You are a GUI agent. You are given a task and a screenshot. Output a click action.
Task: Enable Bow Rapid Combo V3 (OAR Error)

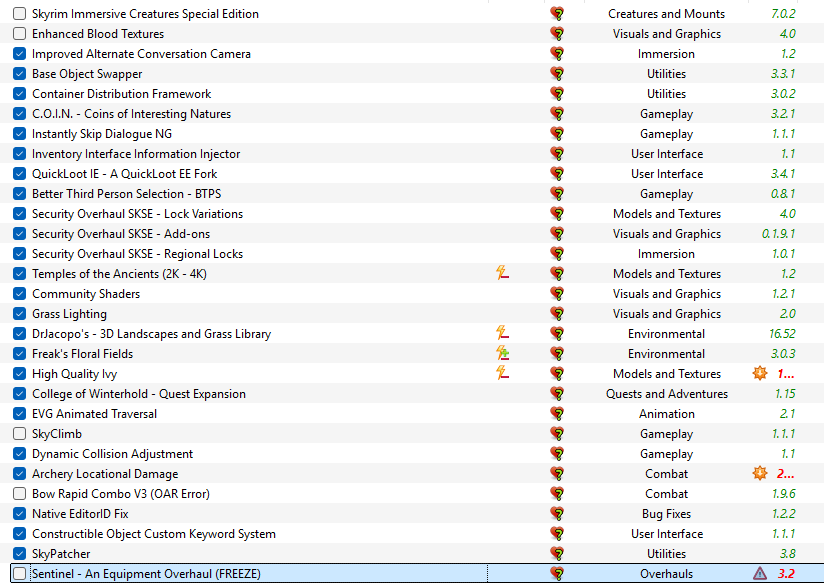coord(19,494)
